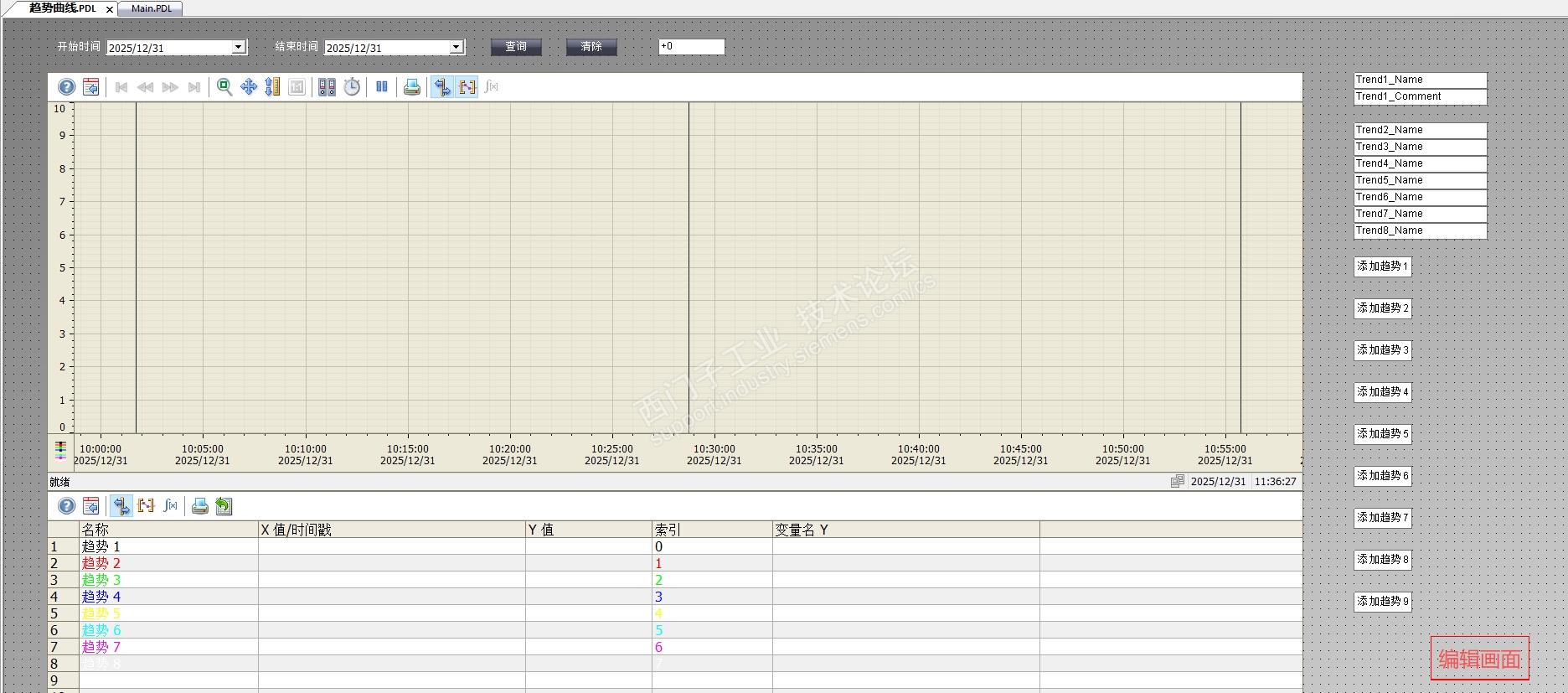The height and width of the screenshot is (693, 1568).
Task: Toggle ruler window in ruler table toolbar
Action: click(x=121, y=506)
